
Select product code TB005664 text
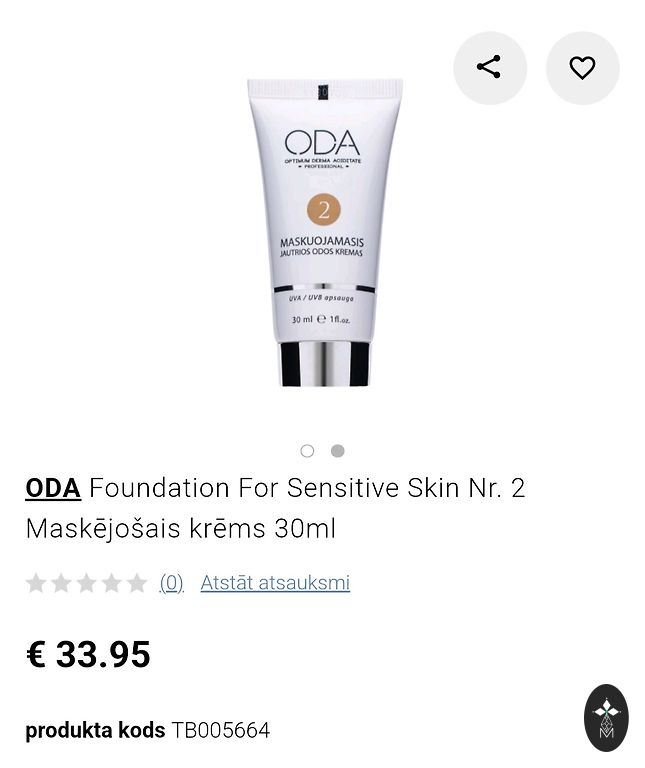tap(220, 730)
